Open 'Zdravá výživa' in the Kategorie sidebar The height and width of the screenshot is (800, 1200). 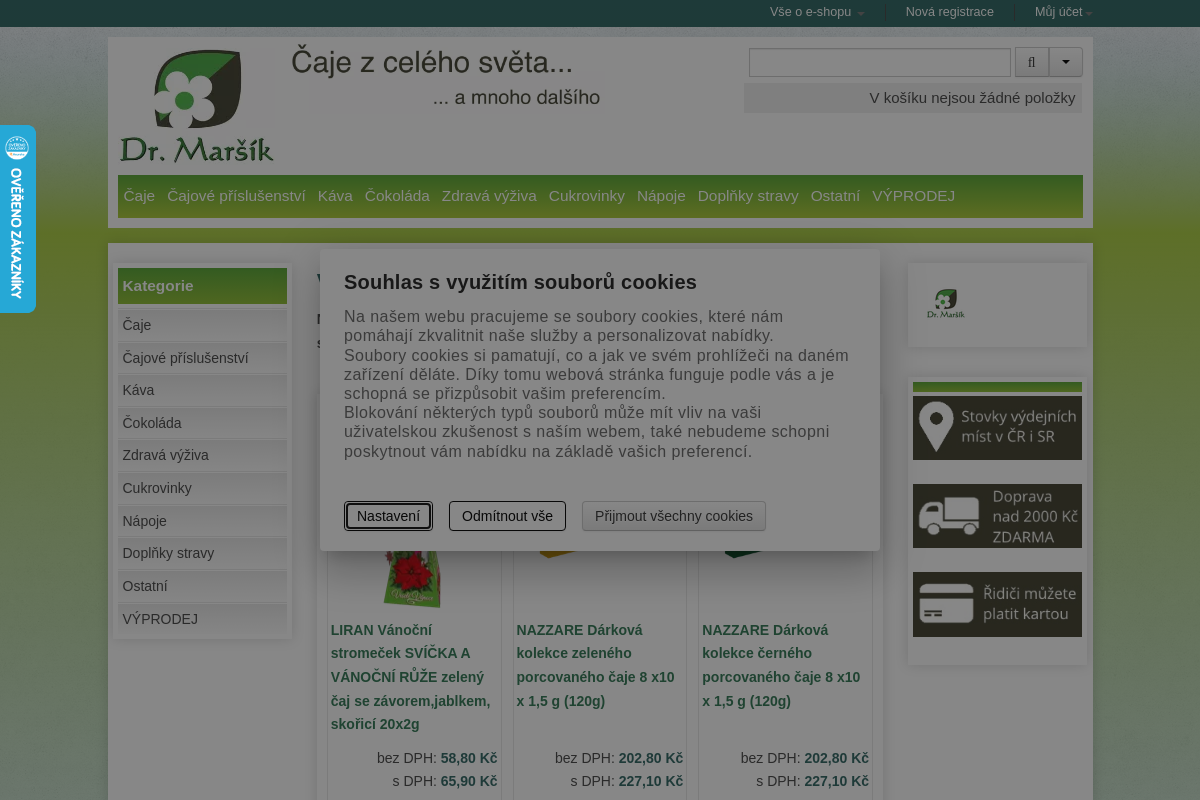(202, 455)
